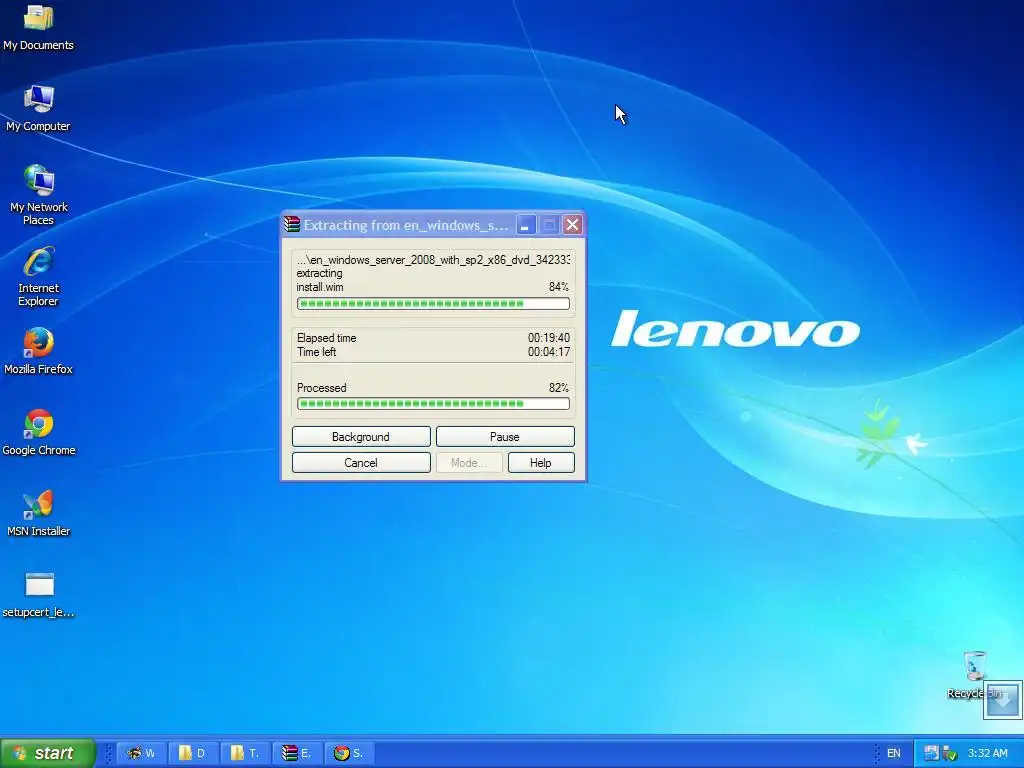Select the setupcert_le... file icon
Image resolution: width=1024 pixels, height=768 pixels.
point(39,594)
